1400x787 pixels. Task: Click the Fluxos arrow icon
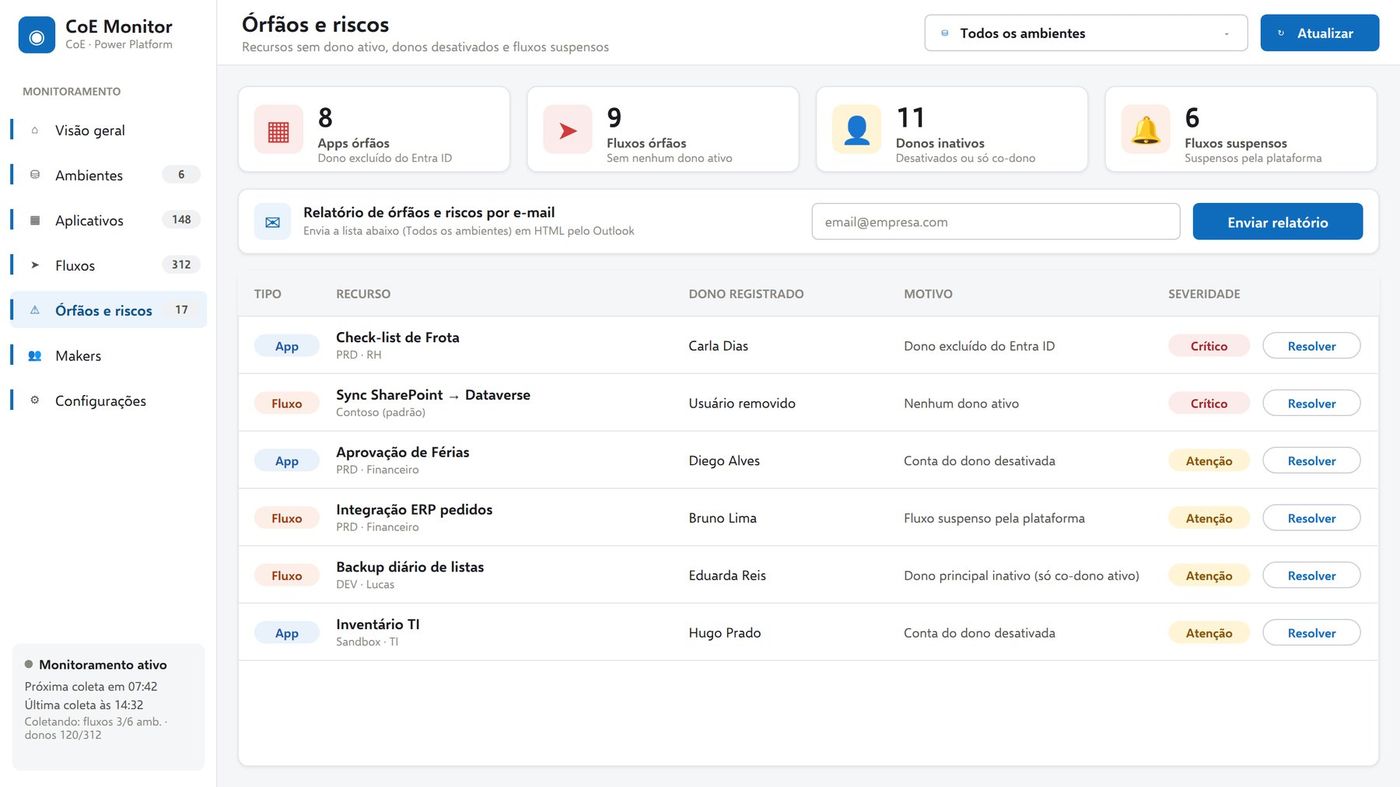click(35, 265)
